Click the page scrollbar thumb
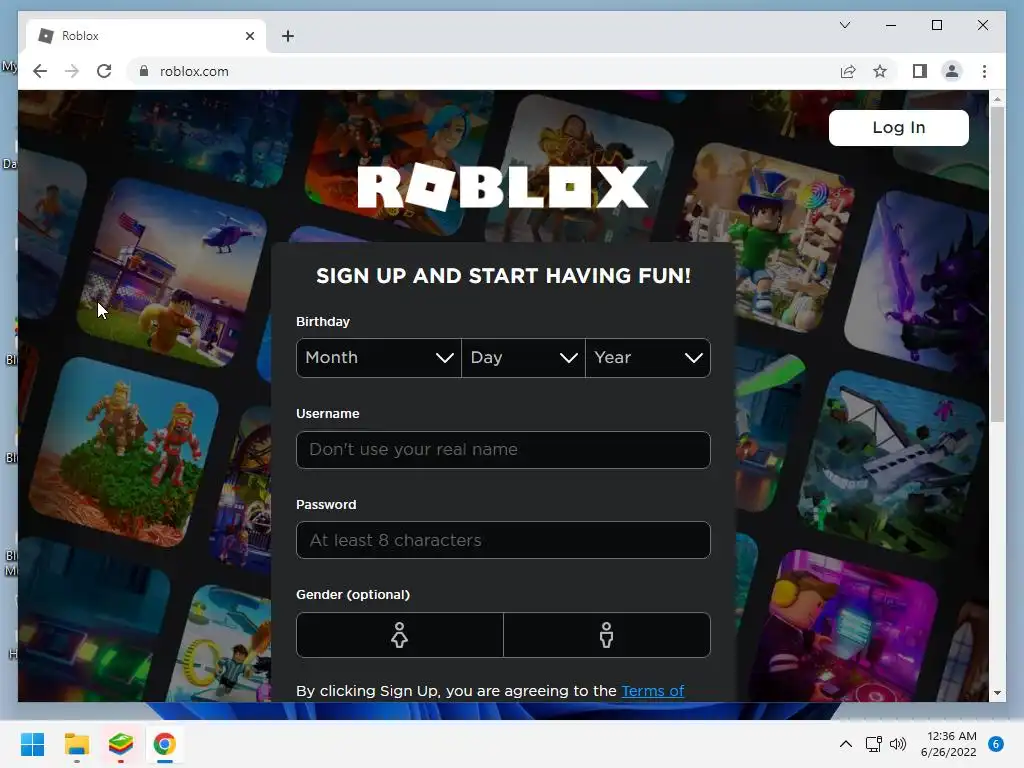This screenshot has width=1024, height=768. pyautogui.click(x=997, y=264)
